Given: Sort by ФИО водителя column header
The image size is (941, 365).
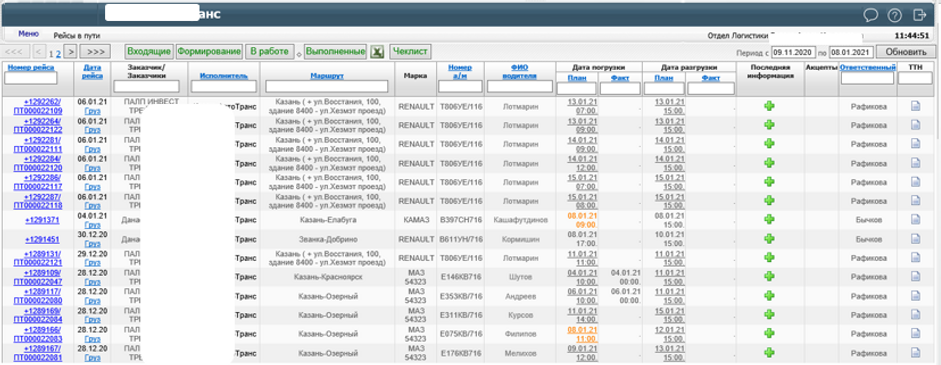Looking at the screenshot, I should [x=520, y=71].
